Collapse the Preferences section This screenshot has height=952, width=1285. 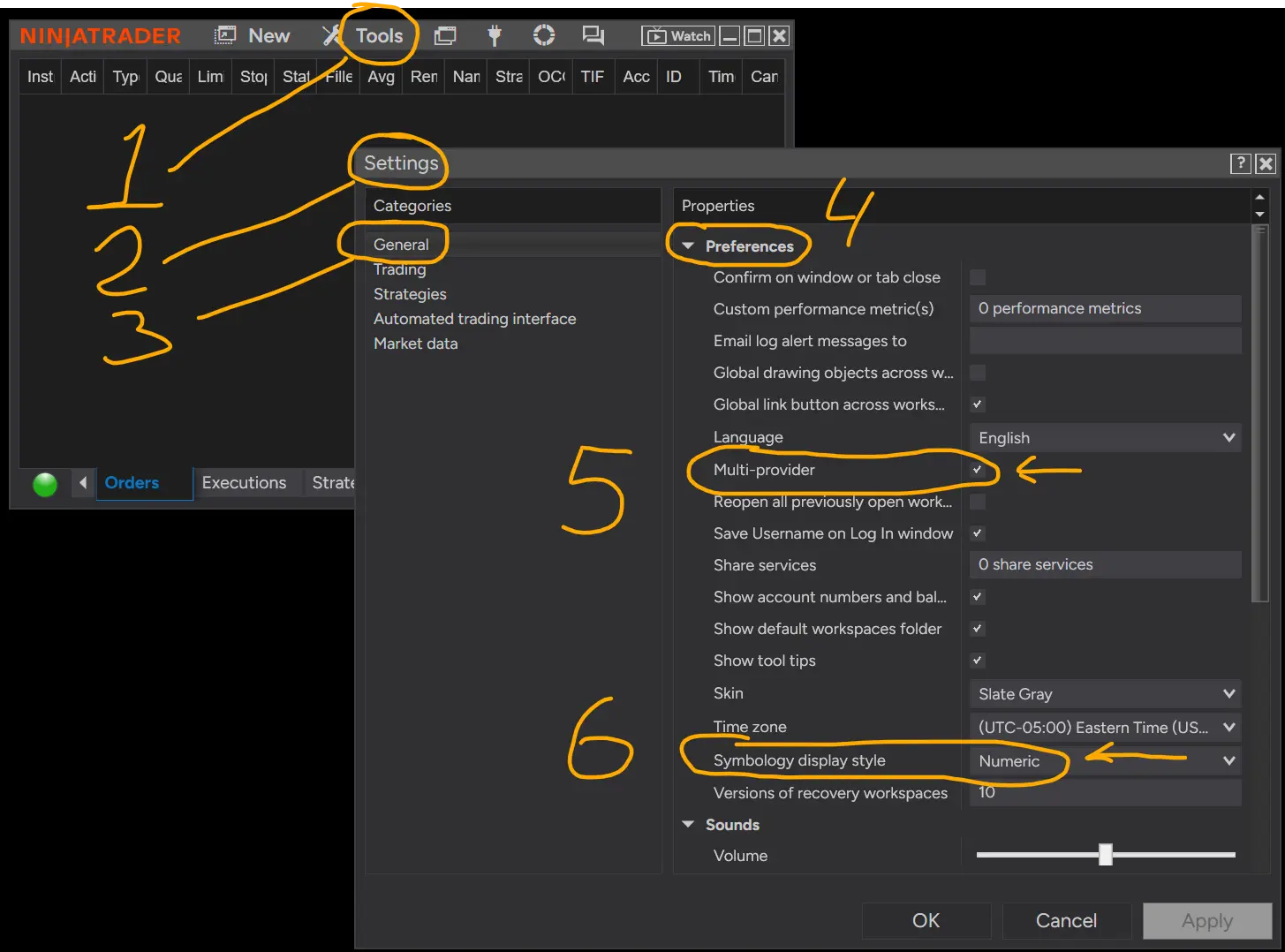(x=689, y=246)
